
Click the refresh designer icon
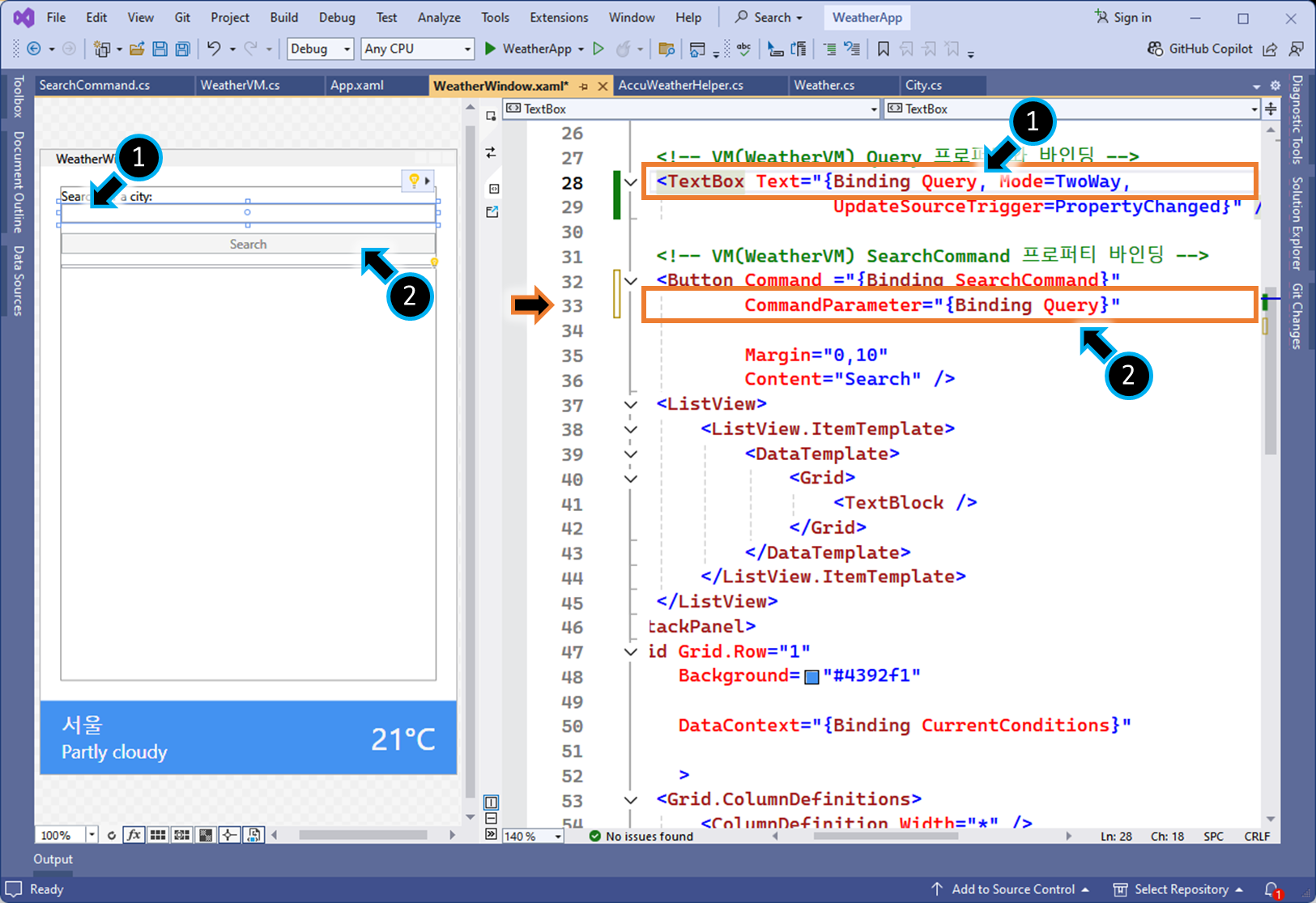point(112,835)
